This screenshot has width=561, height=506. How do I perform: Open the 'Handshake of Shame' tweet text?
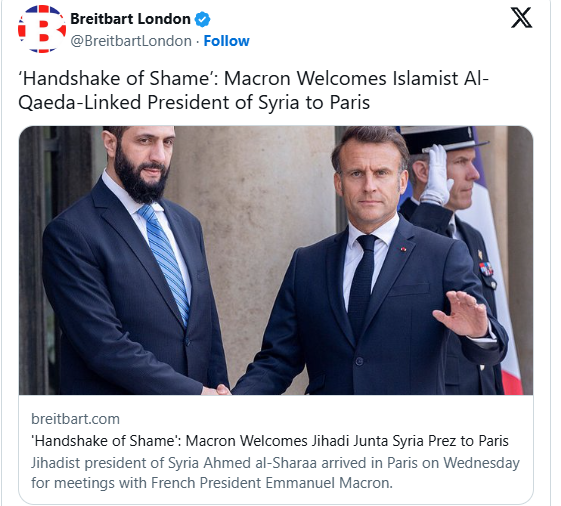tap(253, 90)
